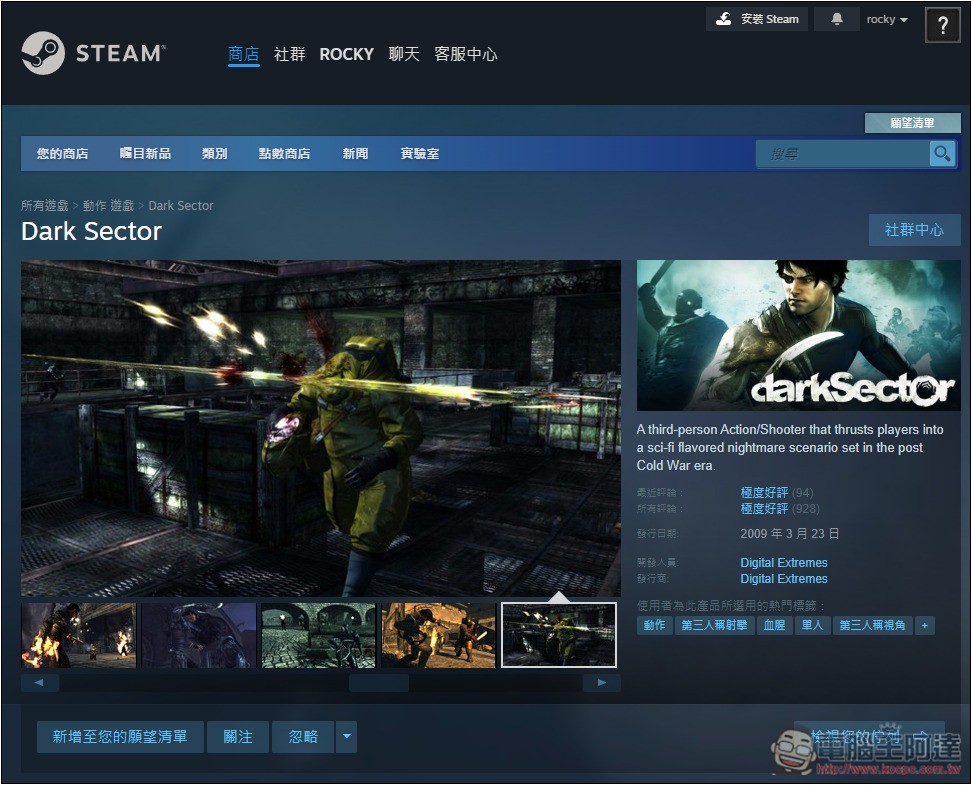The width and height of the screenshot is (972, 785).
Task: Click the search magnifier icon
Action: click(x=942, y=153)
